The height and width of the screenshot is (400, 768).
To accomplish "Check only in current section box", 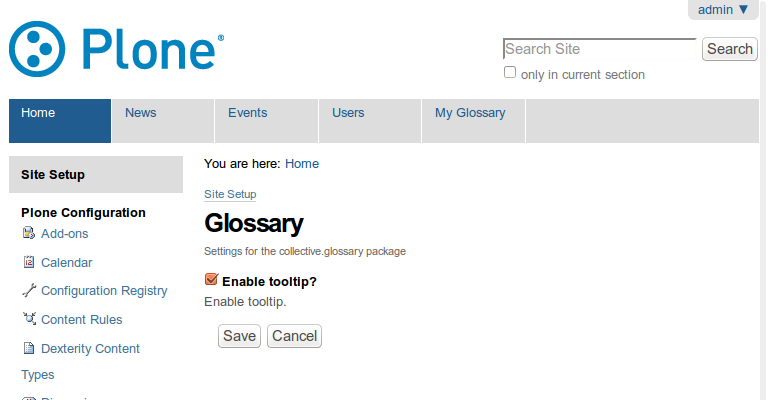I will [510, 72].
